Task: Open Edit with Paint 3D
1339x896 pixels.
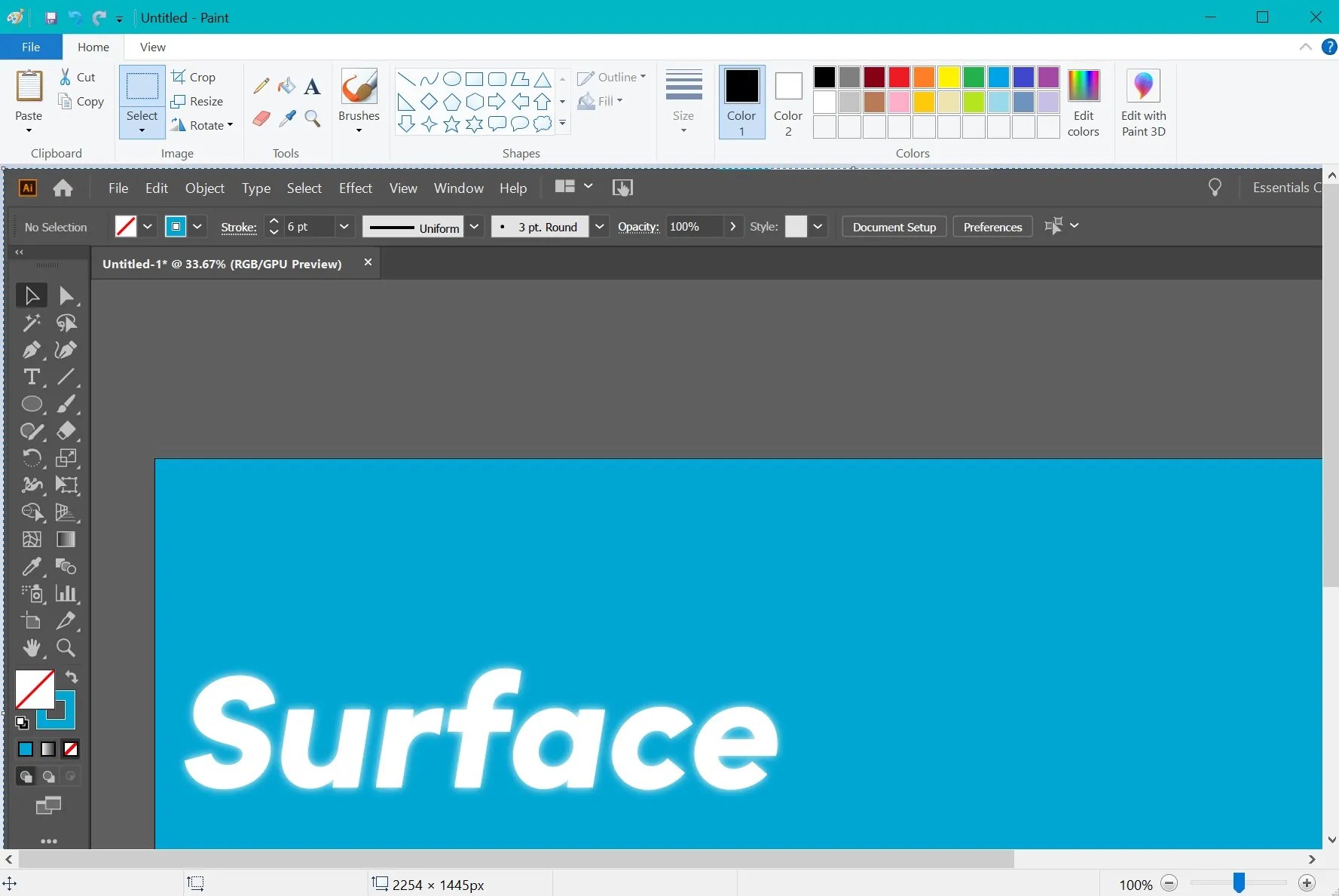Action: click(x=1144, y=103)
